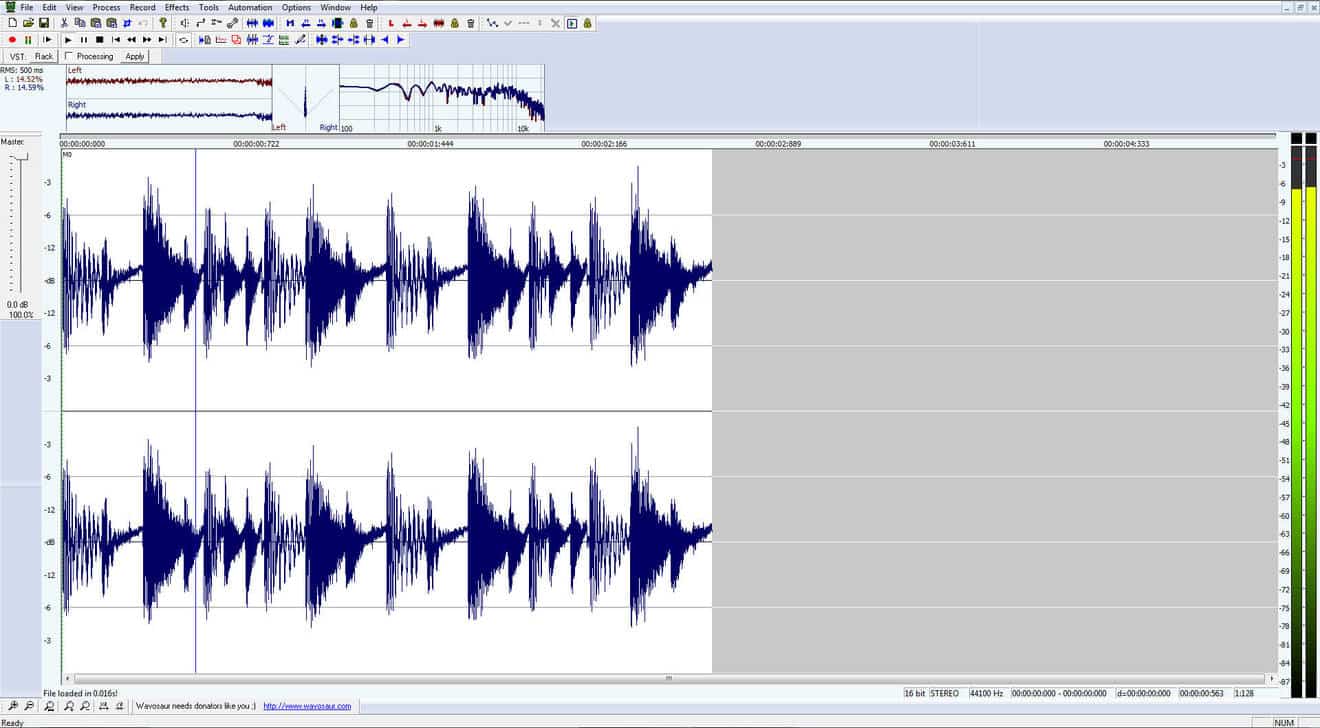Click the Save floppy disk icon
The image size is (1320, 728).
click(x=44, y=23)
